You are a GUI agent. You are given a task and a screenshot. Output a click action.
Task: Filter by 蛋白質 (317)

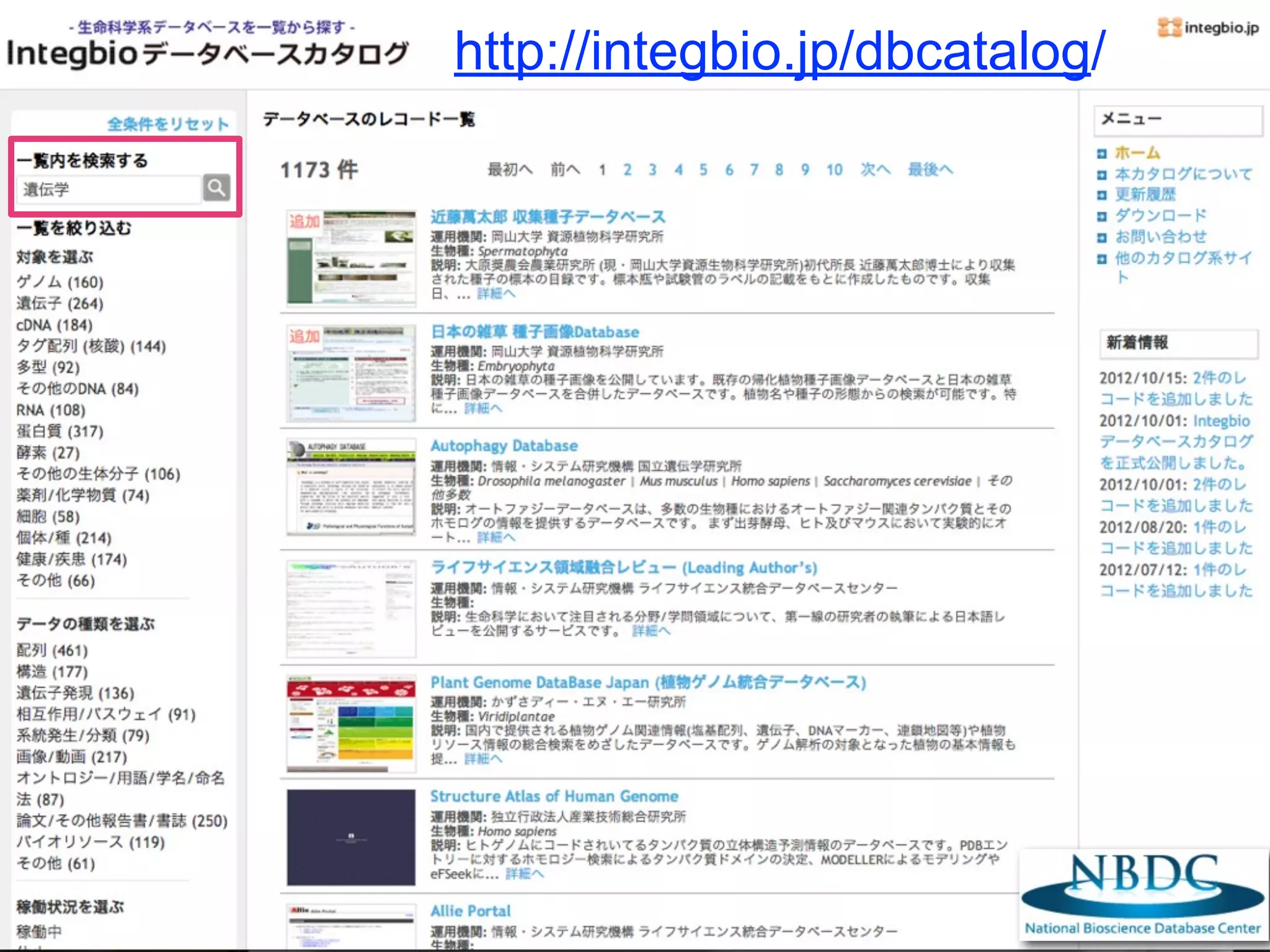coord(60,431)
